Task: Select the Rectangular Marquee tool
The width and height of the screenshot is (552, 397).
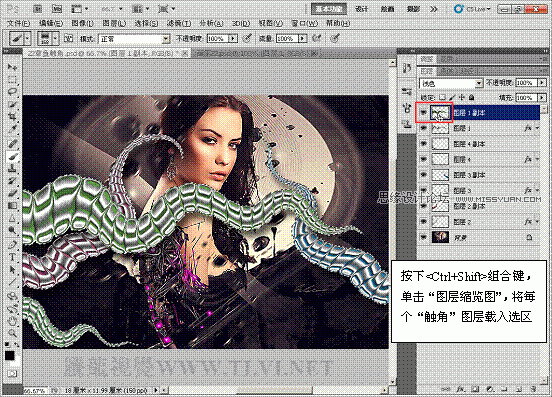Action: click(12, 80)
